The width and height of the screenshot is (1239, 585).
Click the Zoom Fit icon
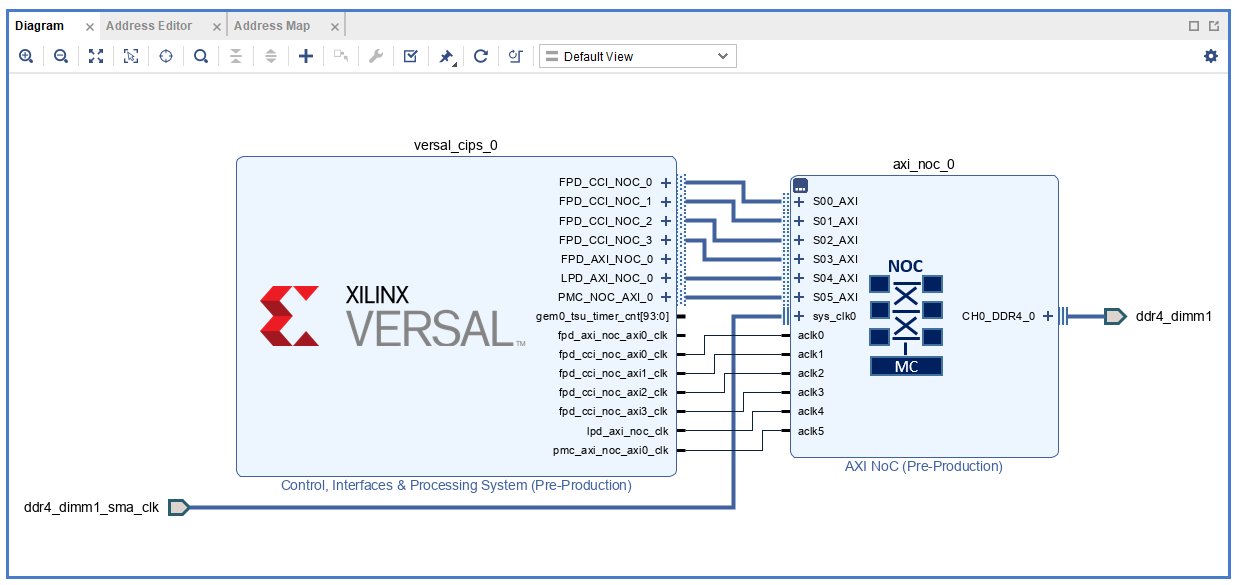tap(96, 56)
